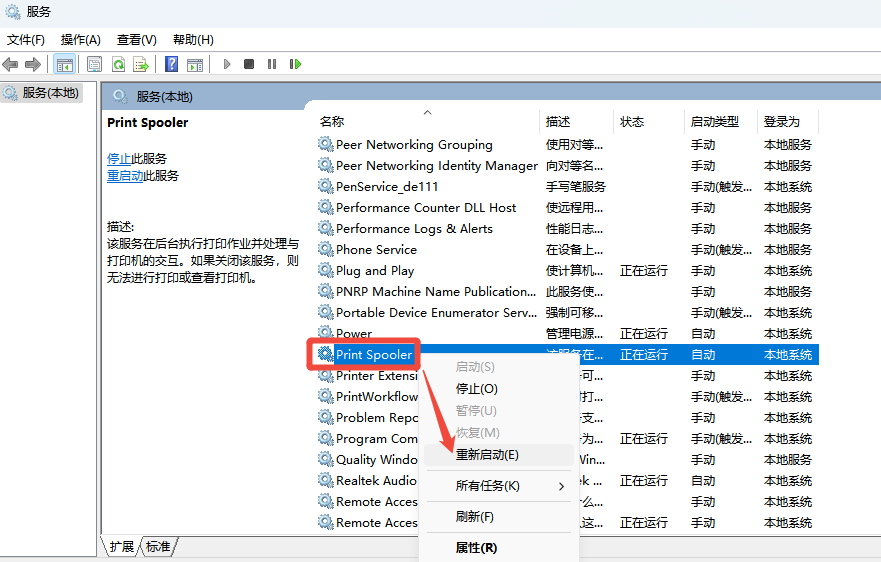The image size is (881, 562).
Task: Choose 停止(O) in the context menu
Action: coord(498,389)
